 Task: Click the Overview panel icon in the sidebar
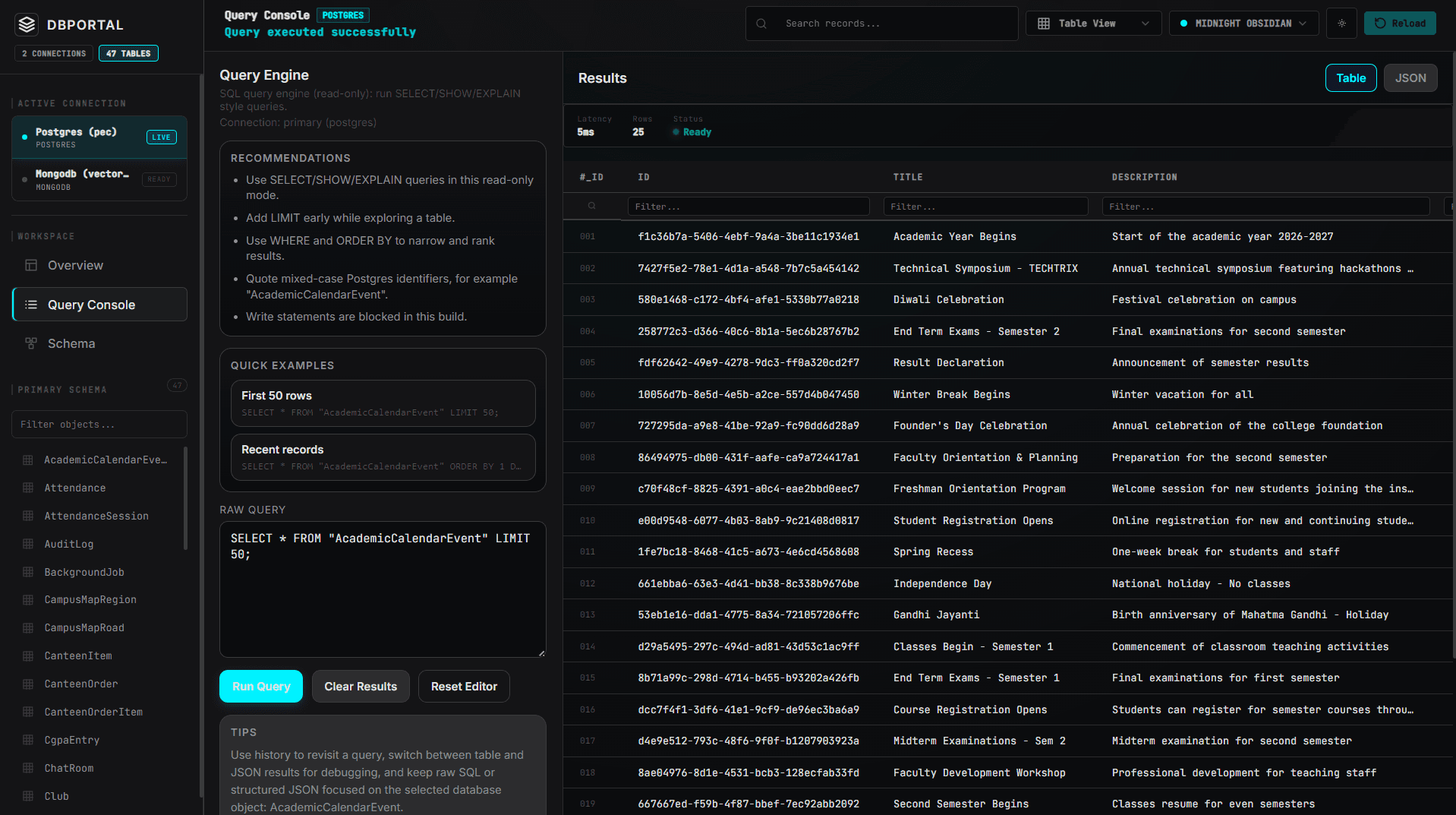31,265
